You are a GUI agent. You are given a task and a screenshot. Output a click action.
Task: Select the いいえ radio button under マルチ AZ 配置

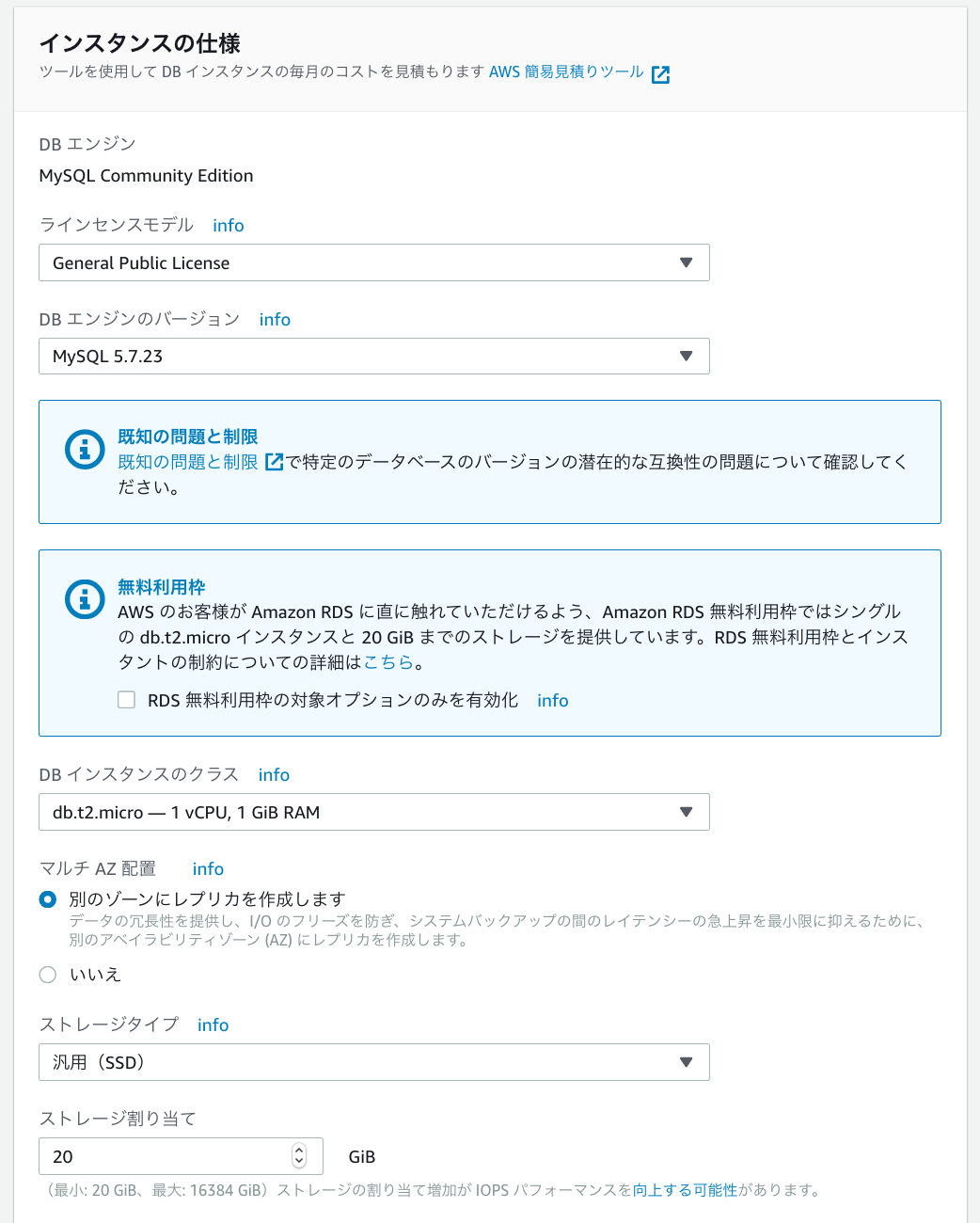coord(48,975)
